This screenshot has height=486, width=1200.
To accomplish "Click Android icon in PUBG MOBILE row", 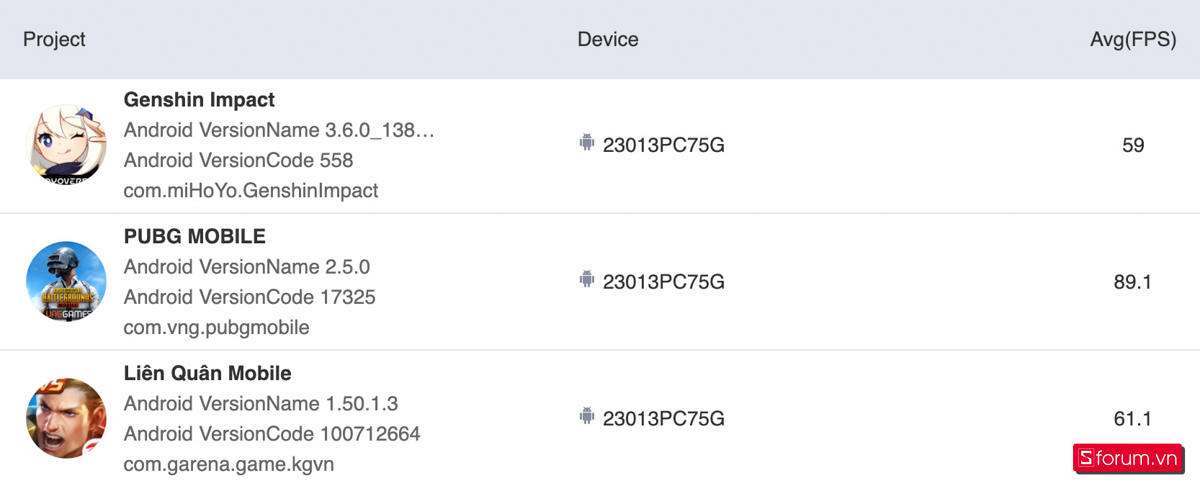I will tap(587, 280).
